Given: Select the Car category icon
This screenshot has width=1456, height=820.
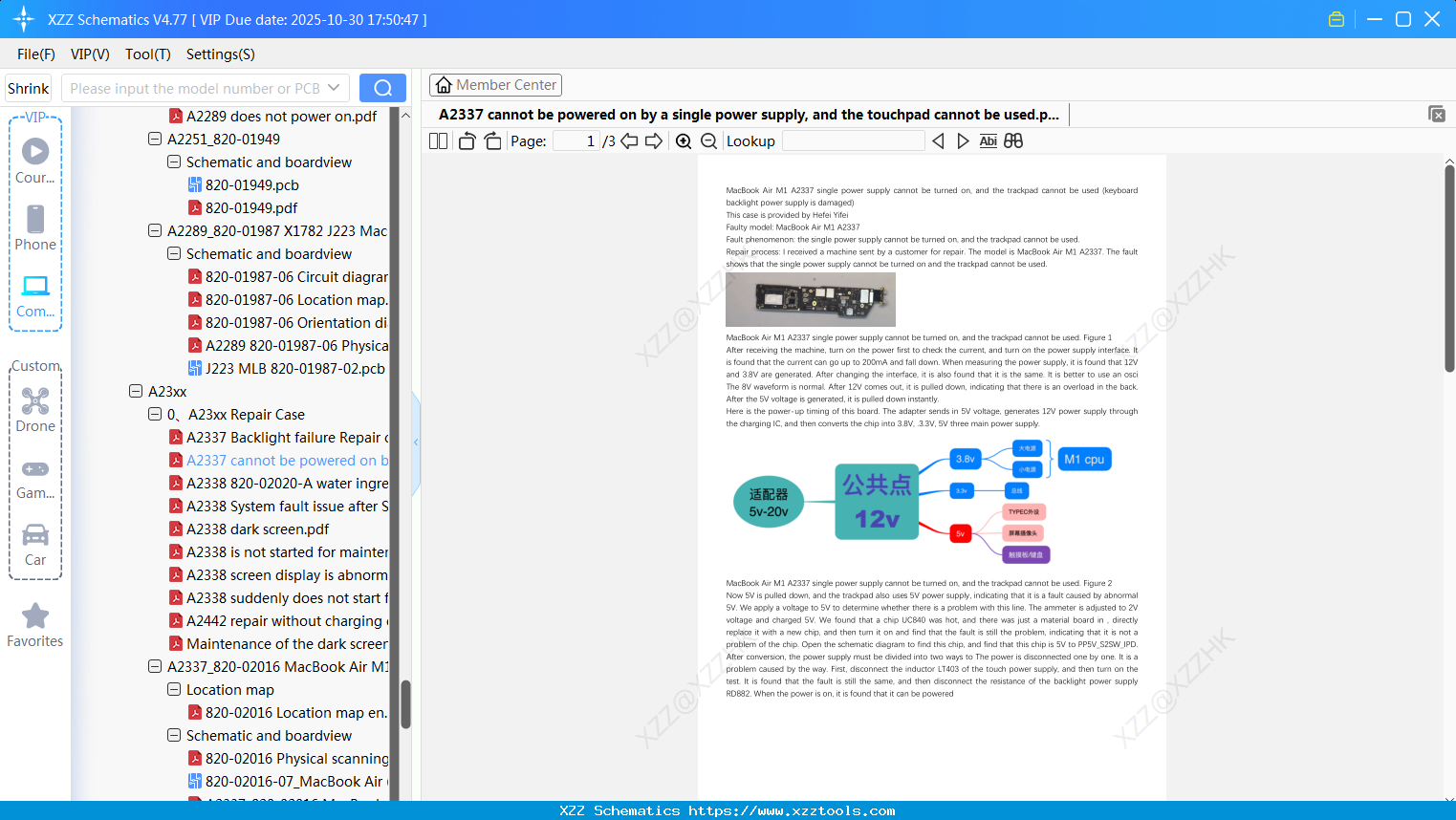Looking at the screenshot, I should (x=35, y=545).
